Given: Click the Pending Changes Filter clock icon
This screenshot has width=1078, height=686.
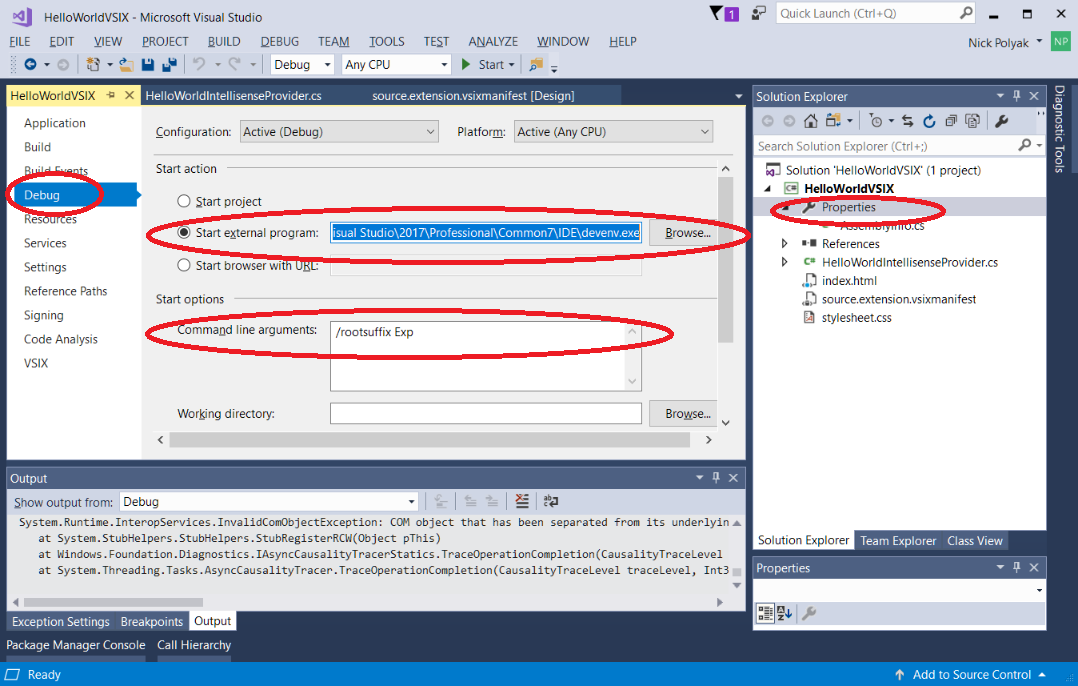Looking at the screenshot, I should point(875,121).
